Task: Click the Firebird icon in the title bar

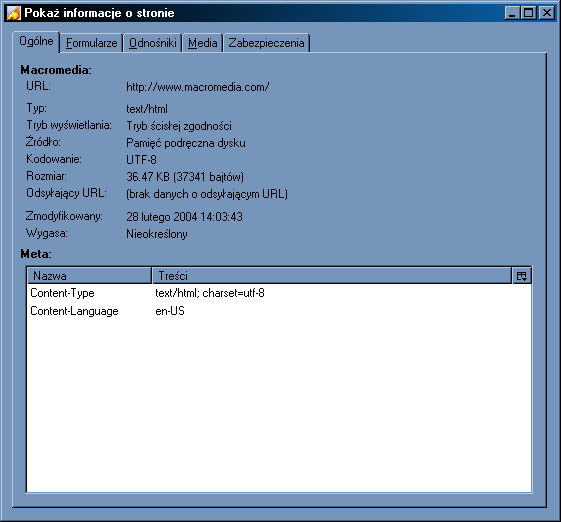Action: [x=14, y=13]
